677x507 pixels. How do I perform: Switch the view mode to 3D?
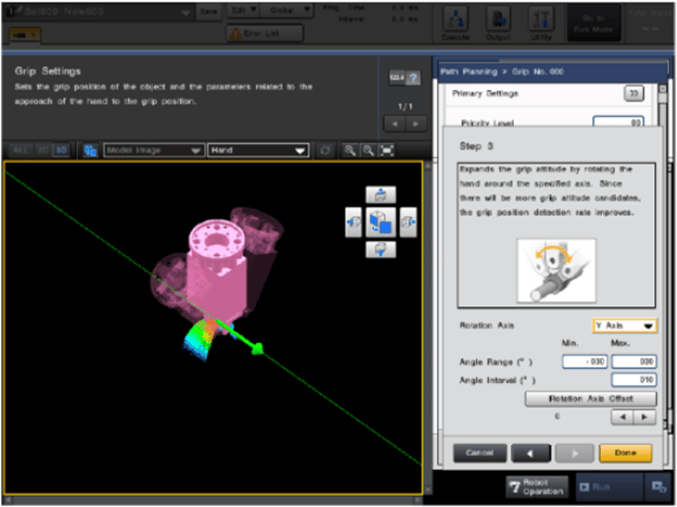tap(61, 150)
